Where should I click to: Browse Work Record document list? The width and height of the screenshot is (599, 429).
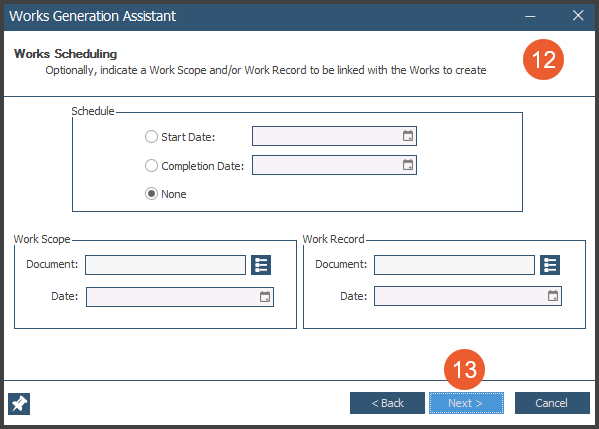coord(550,265)
